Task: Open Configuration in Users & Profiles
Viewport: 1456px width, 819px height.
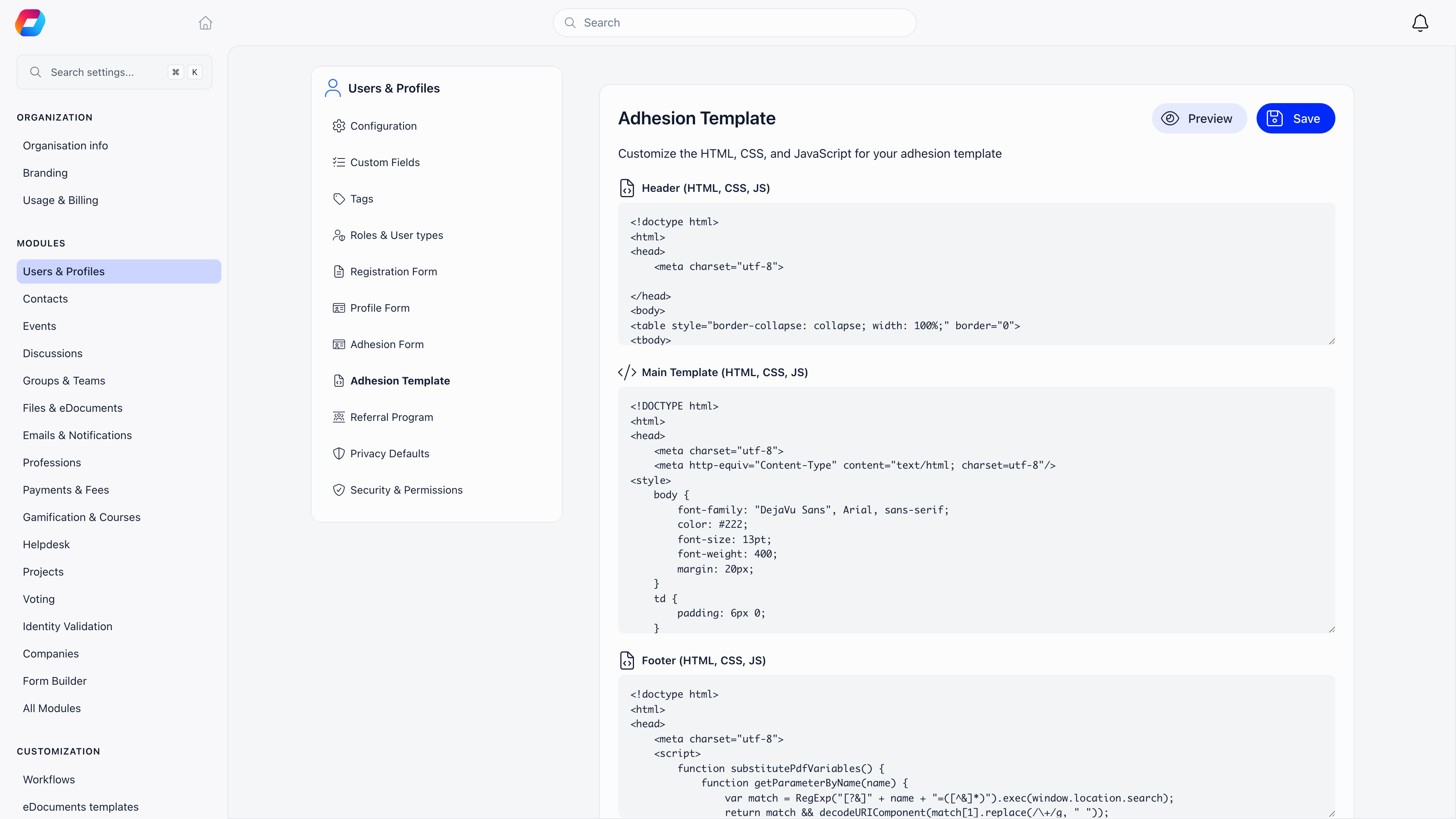Action: point(383,126)
